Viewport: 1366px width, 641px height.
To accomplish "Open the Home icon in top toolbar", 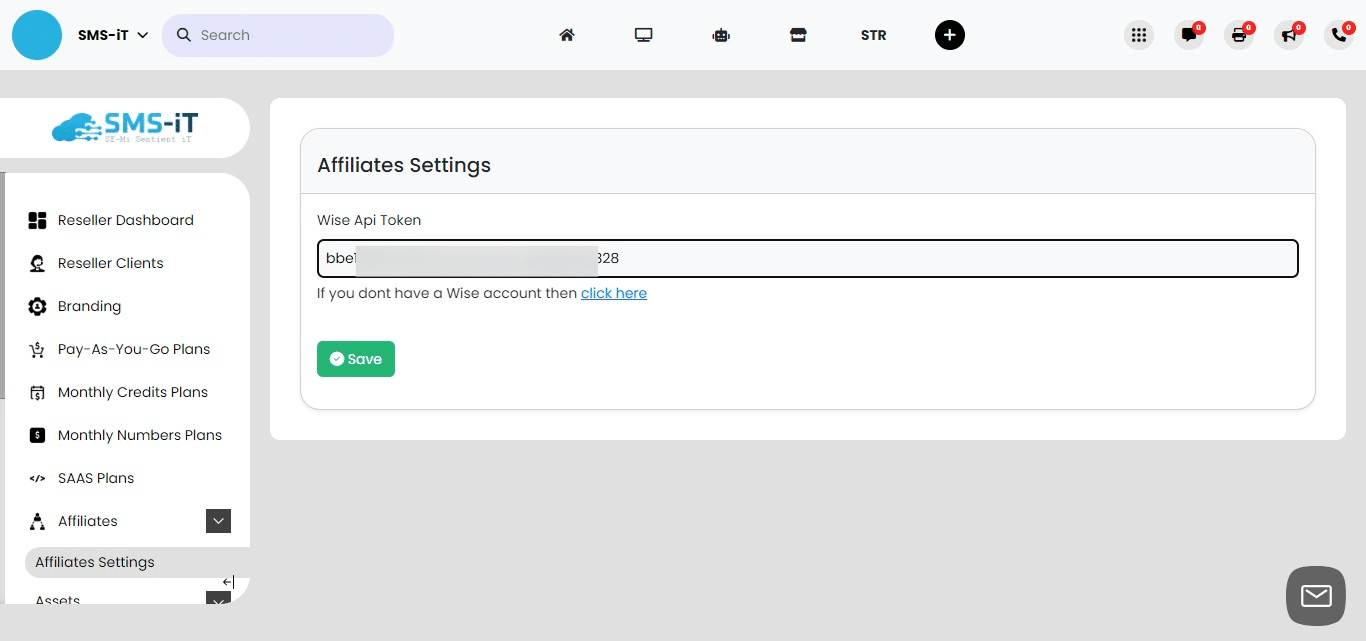I will [566, 34].
